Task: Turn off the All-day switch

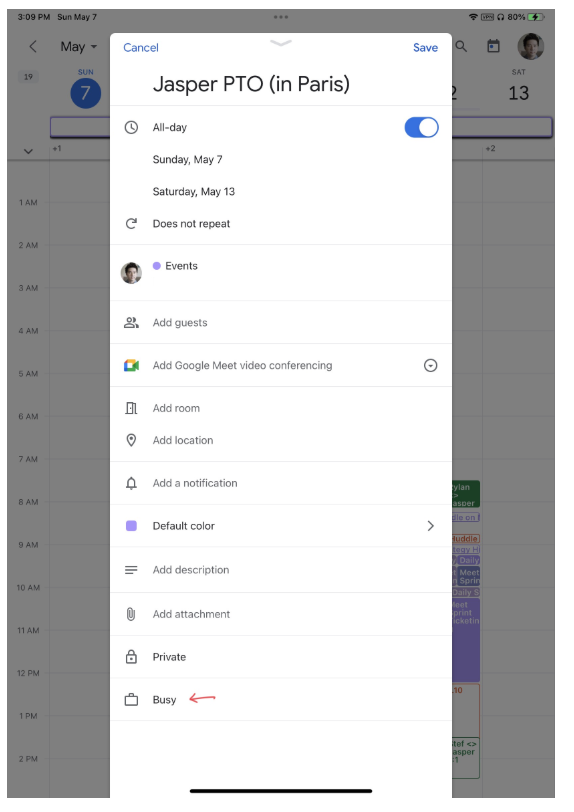Action: (422, 127)
